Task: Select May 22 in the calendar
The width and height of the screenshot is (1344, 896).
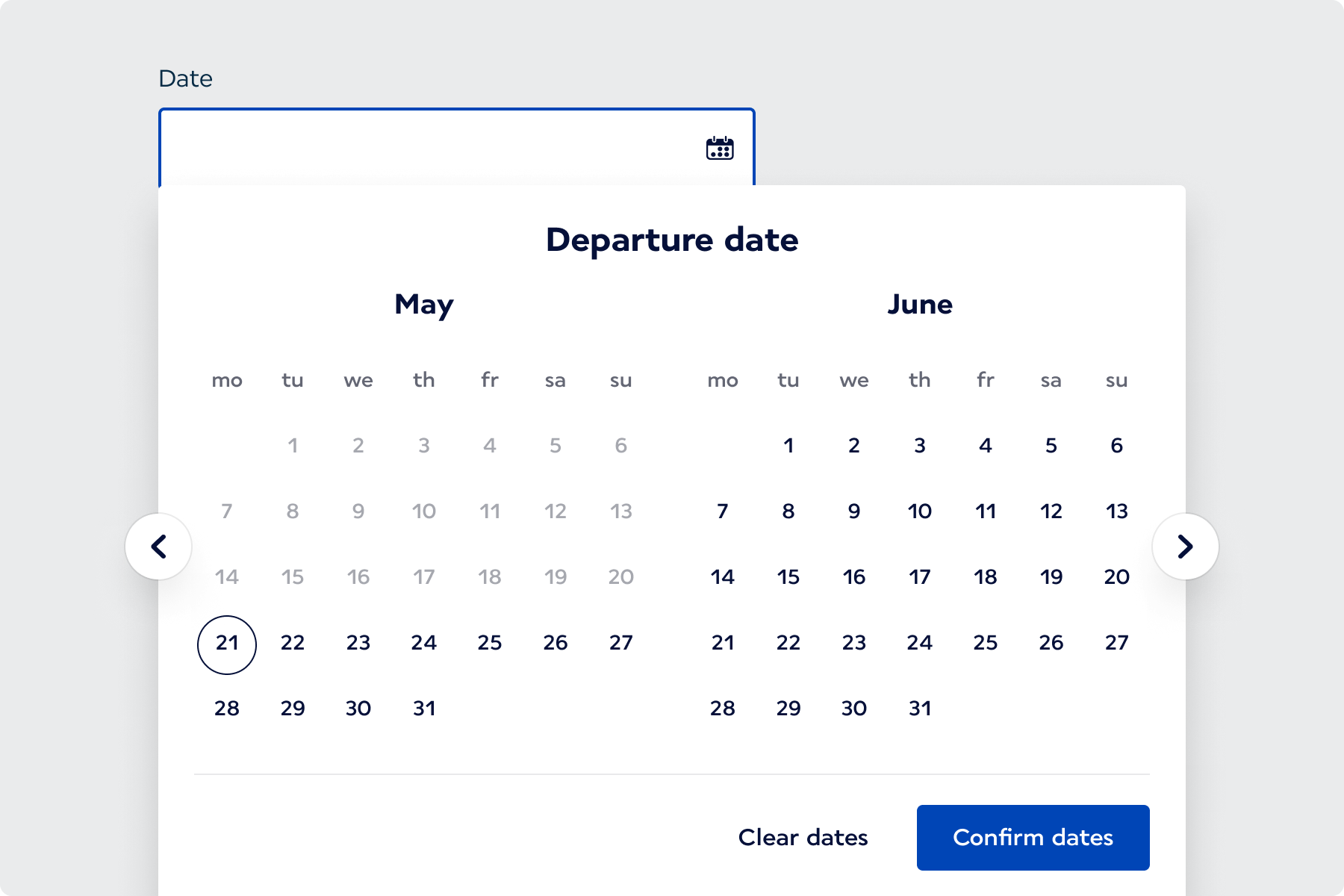Action: (x=293, y=642)
